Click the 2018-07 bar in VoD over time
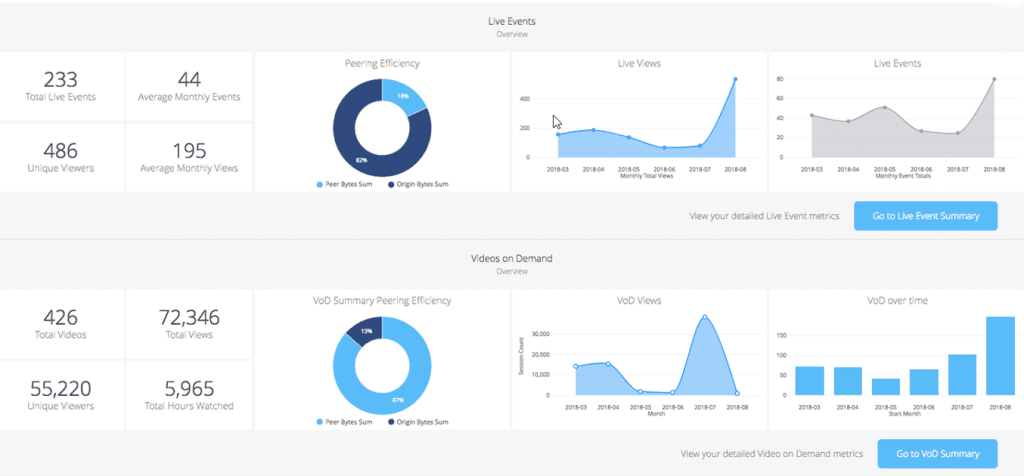This screenshot has height=476, width=1024. (x=961, y=374)
